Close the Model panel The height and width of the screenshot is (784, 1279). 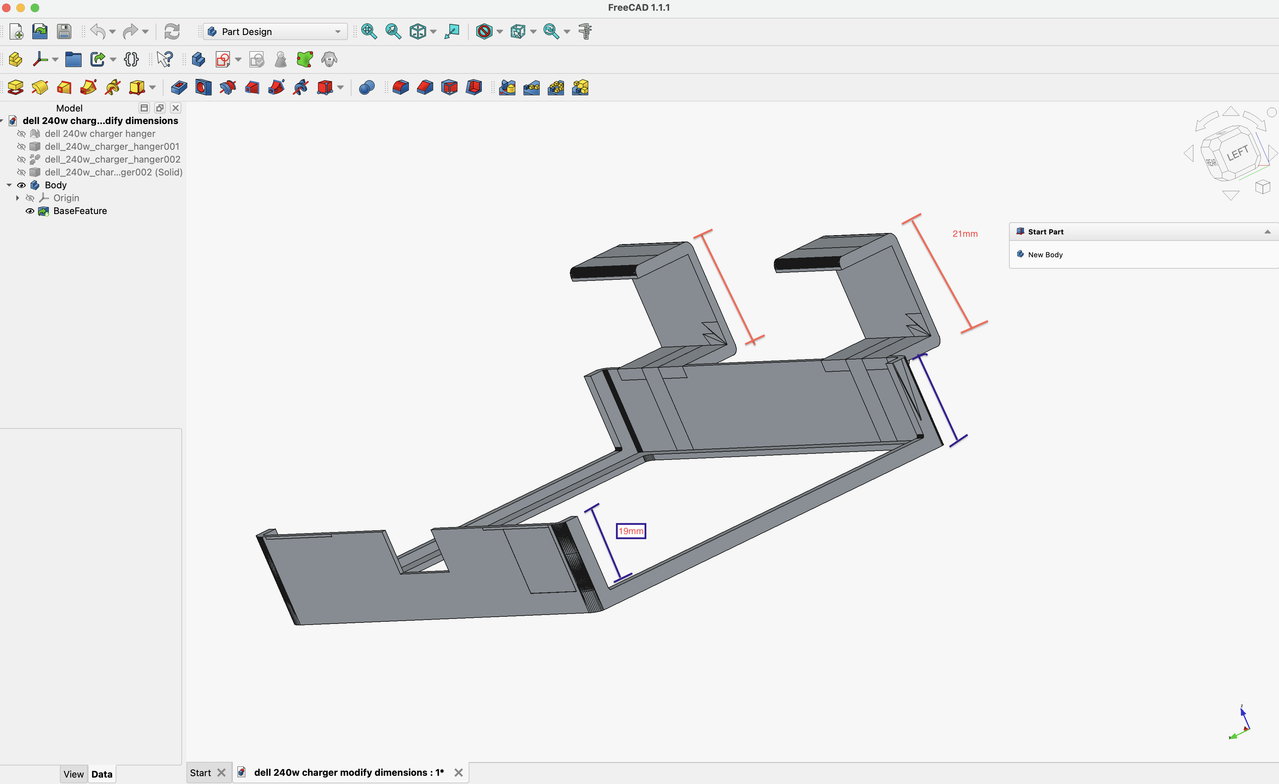[176, 108]
